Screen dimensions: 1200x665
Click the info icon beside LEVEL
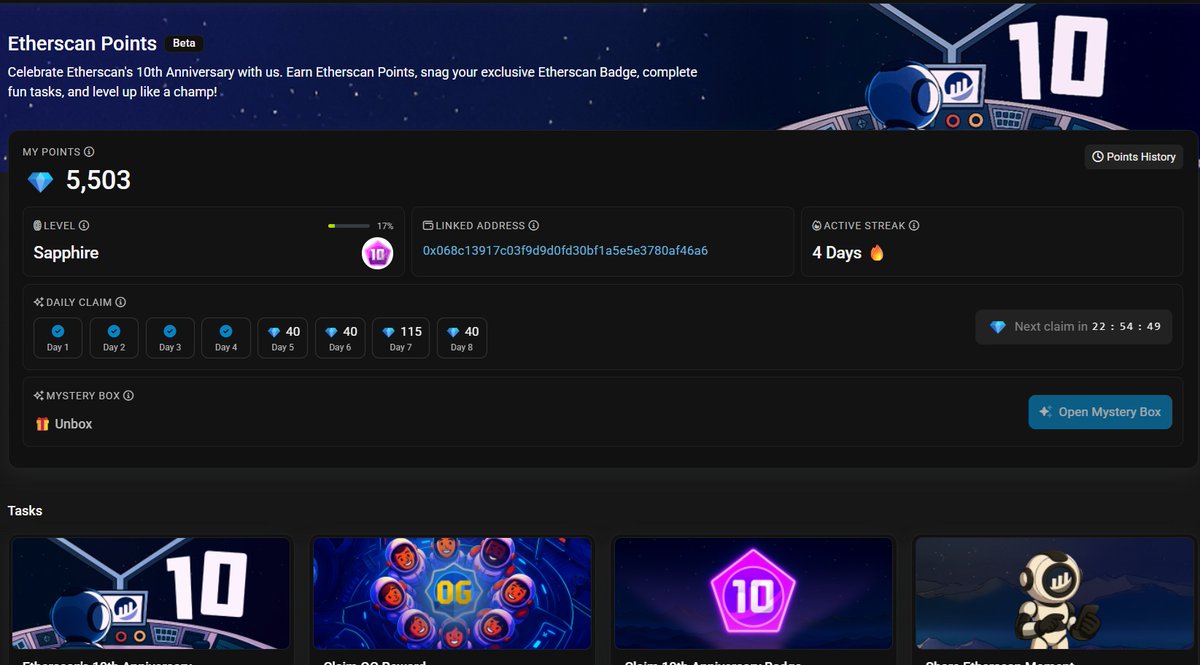pos(84,226)
